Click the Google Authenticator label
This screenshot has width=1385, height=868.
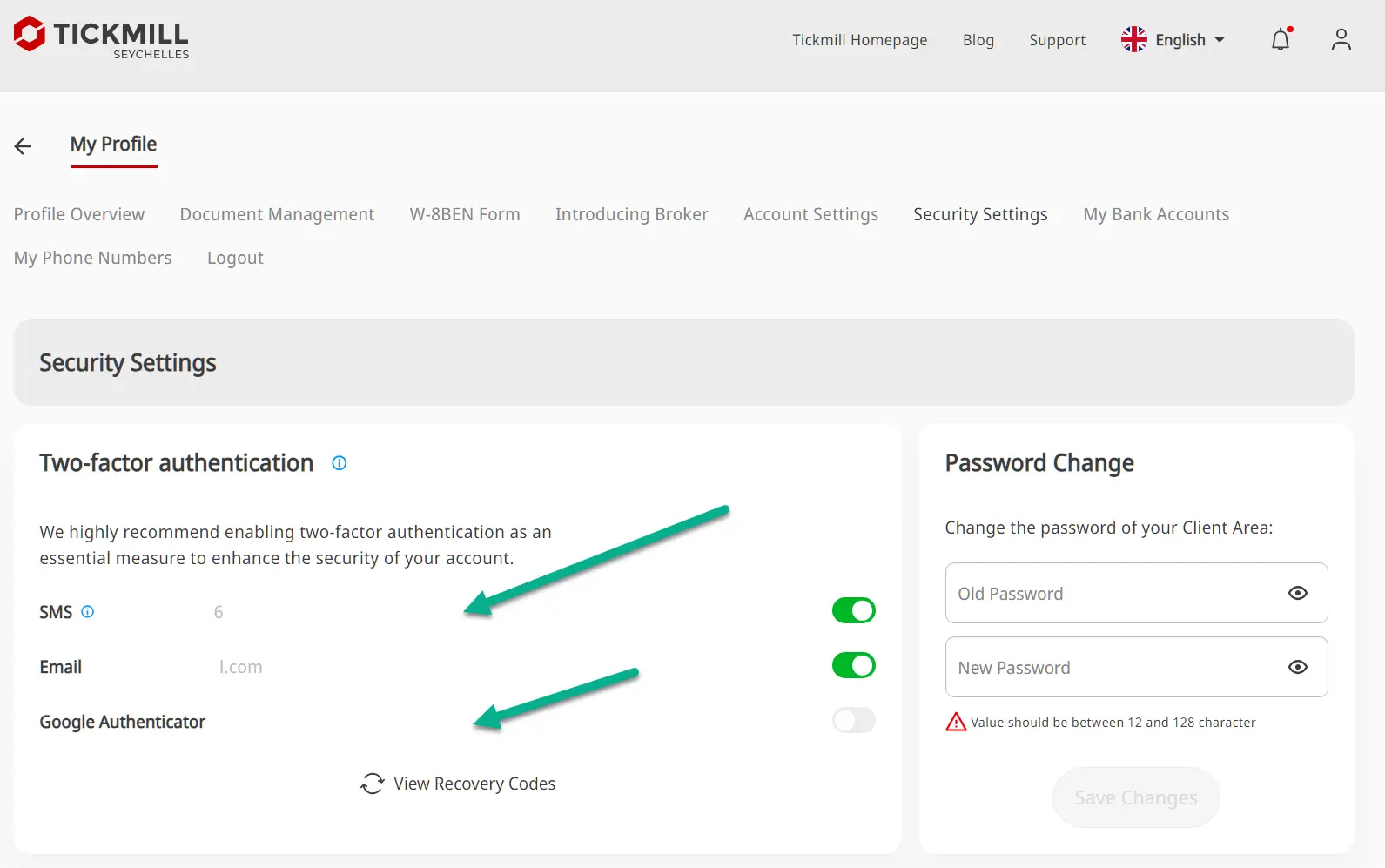tap(122, 722)
